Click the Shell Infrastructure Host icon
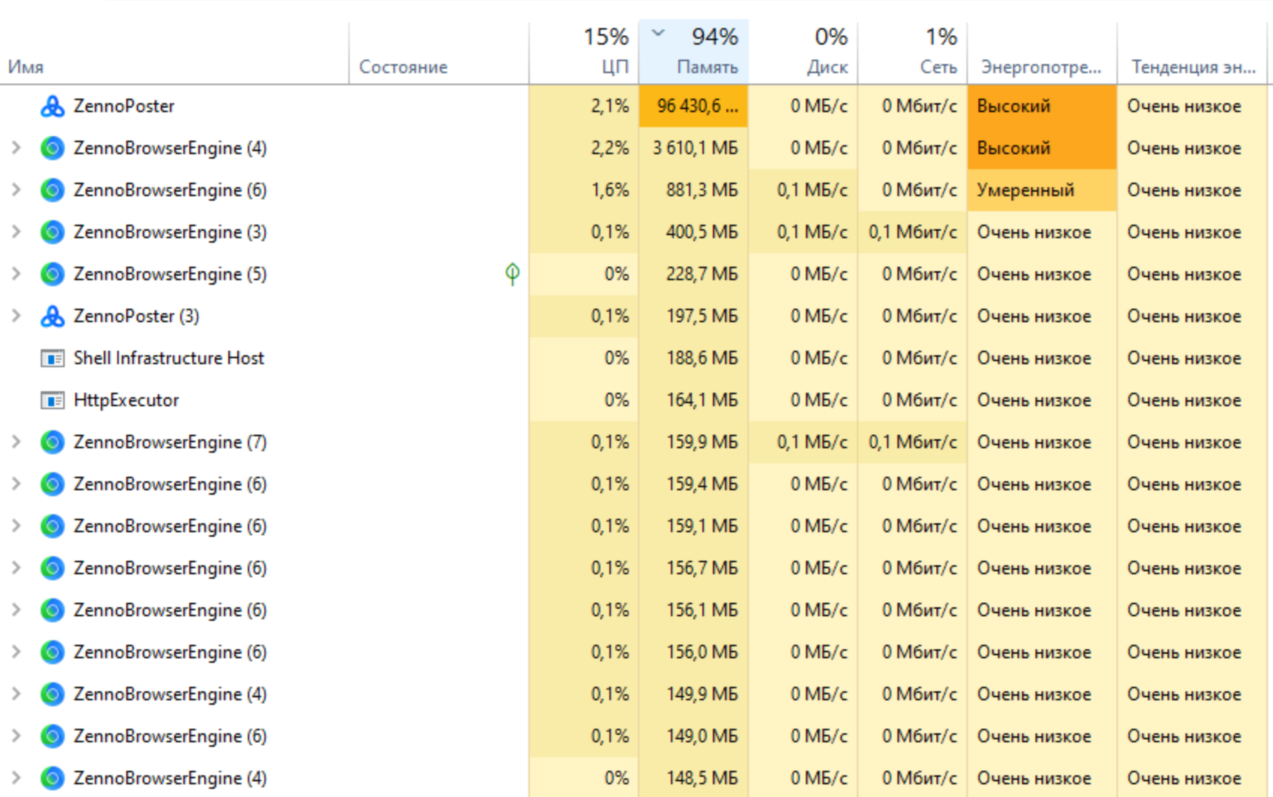1273x797 pixels. coord(52,358)
